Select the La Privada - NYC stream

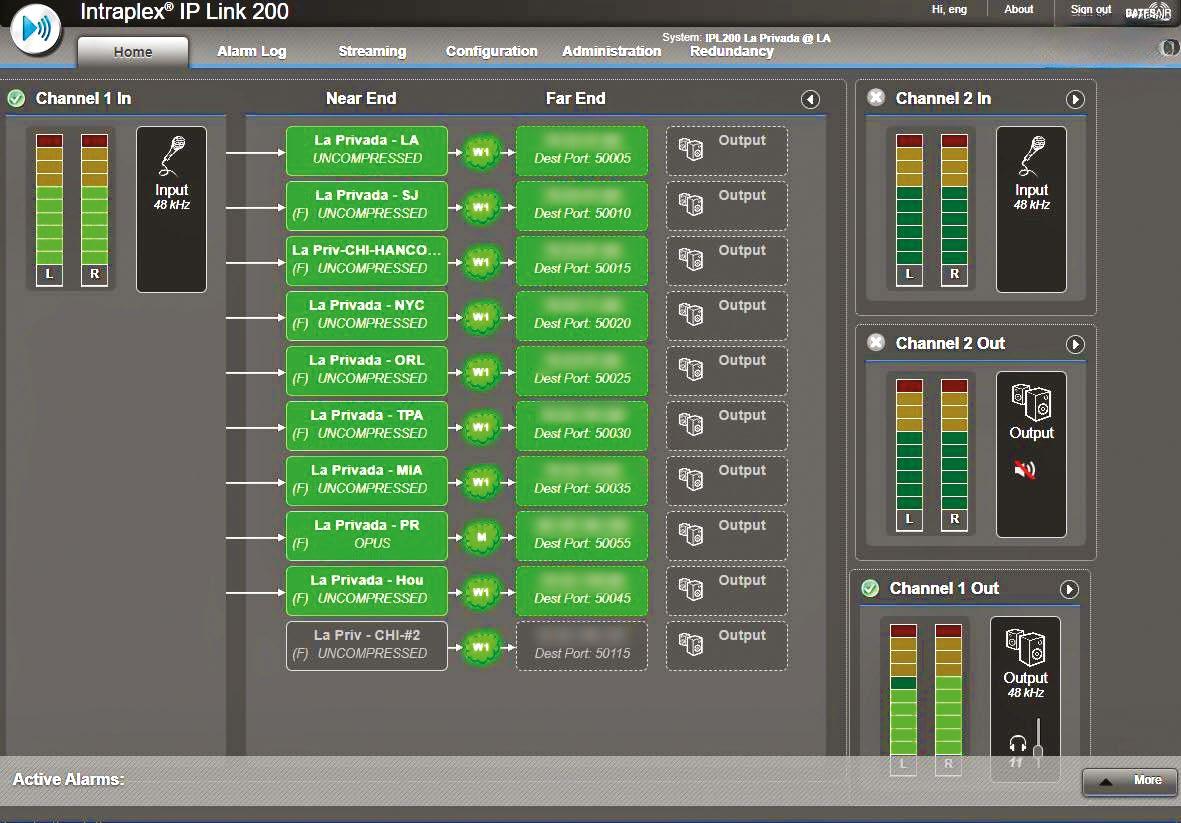coord(367,315)
